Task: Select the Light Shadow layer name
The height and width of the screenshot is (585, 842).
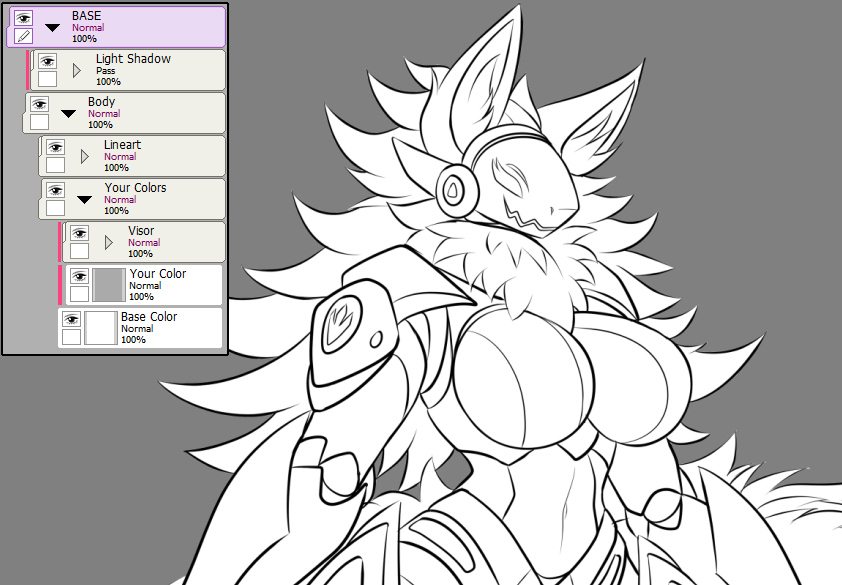Action: [133, 59]
